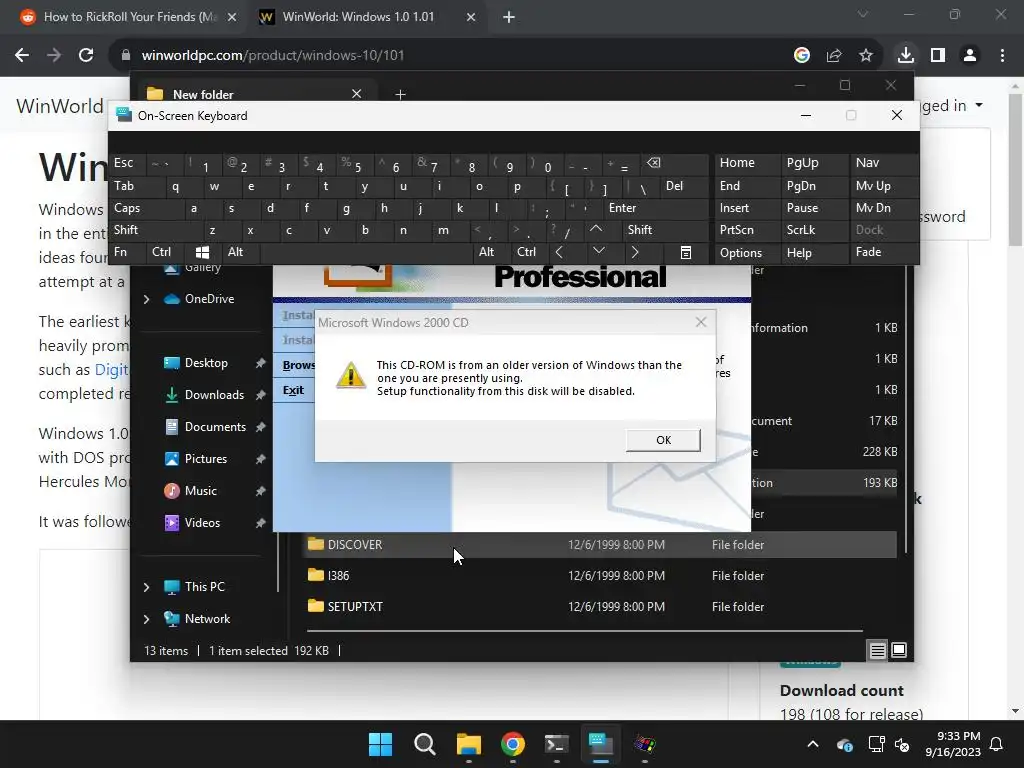The height and width of the screenshot is (768, 1024).
Task: Show hidden system tray icons
Action: (x=813, y=744)
